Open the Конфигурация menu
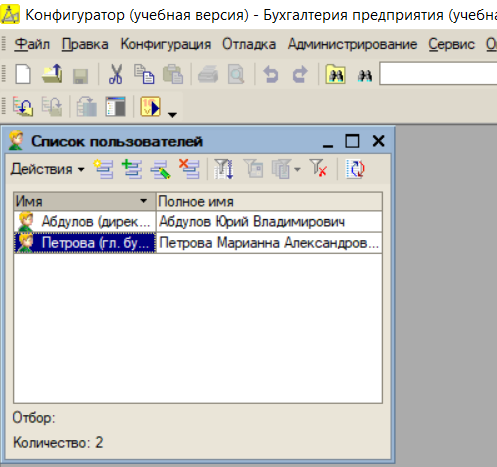Viewport: 497px width, 467px height. (x=166, y=44)
